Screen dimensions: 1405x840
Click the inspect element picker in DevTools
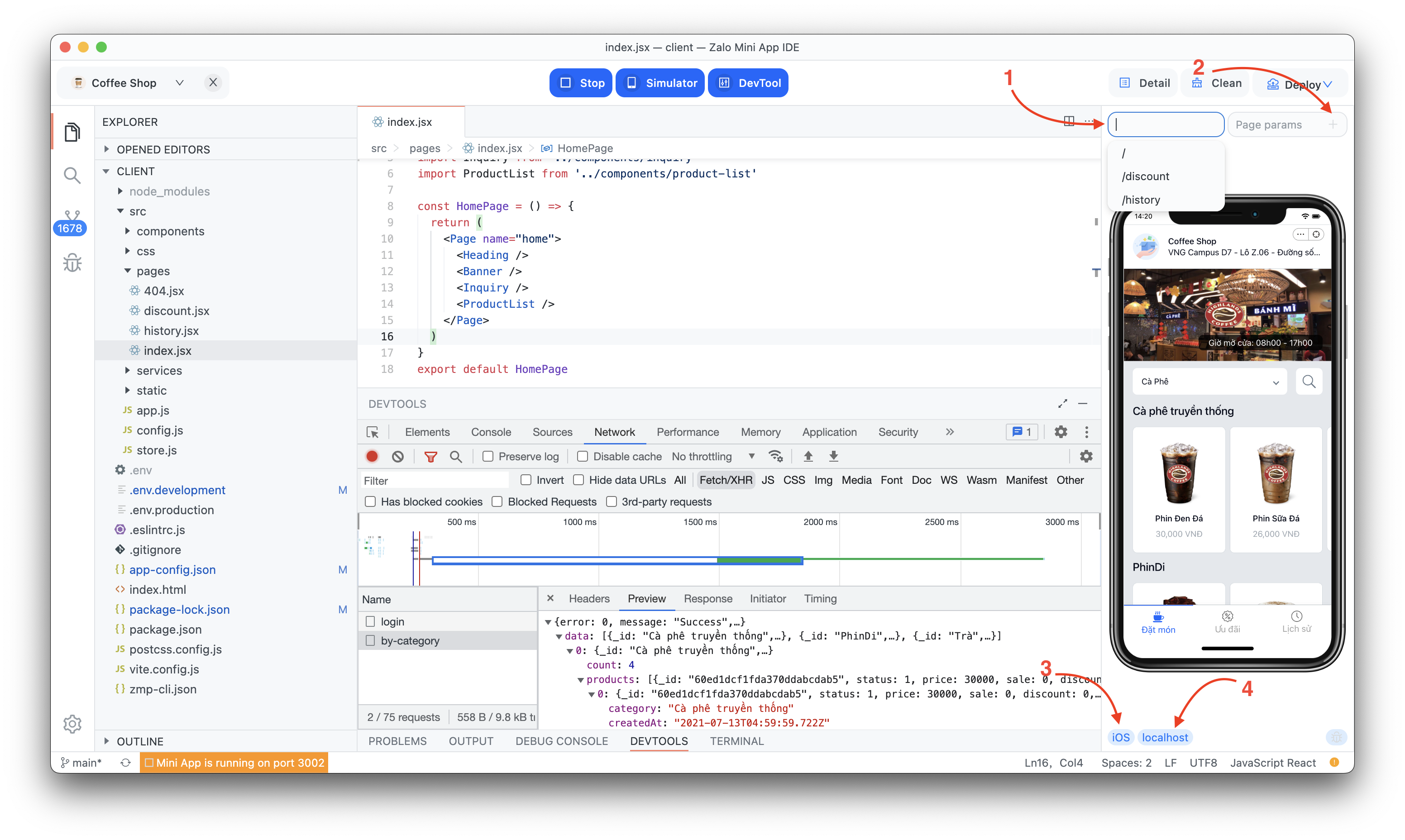[x=373, y=432]
